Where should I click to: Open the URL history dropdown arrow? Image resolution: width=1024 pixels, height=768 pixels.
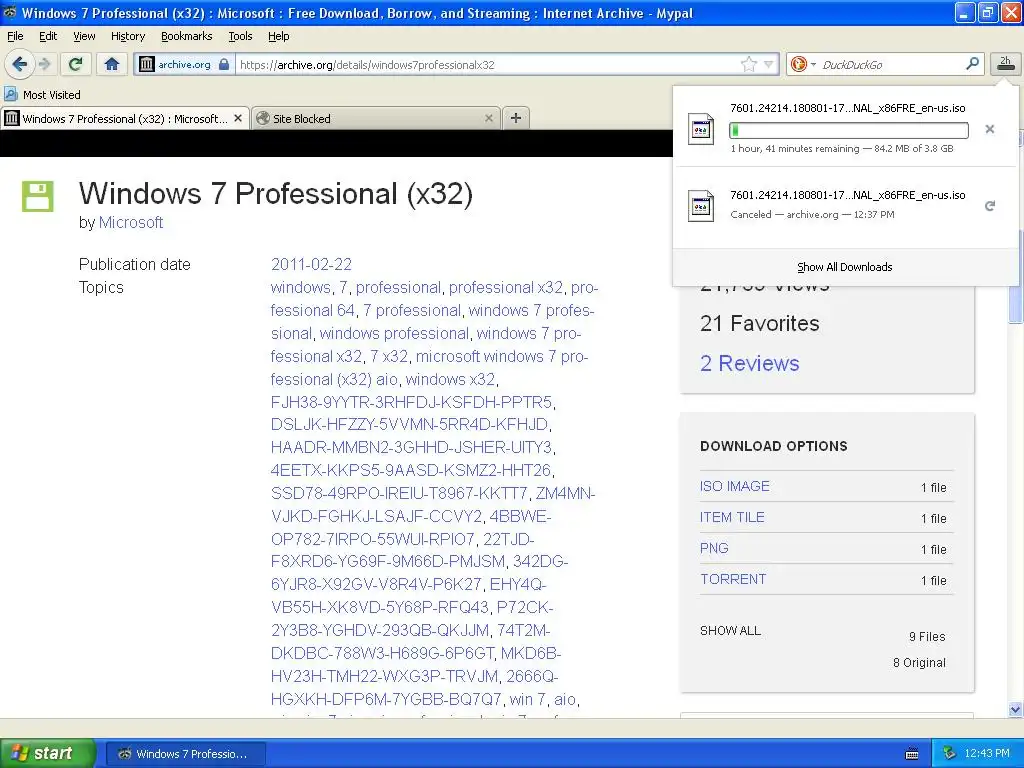tap(769, 64)
